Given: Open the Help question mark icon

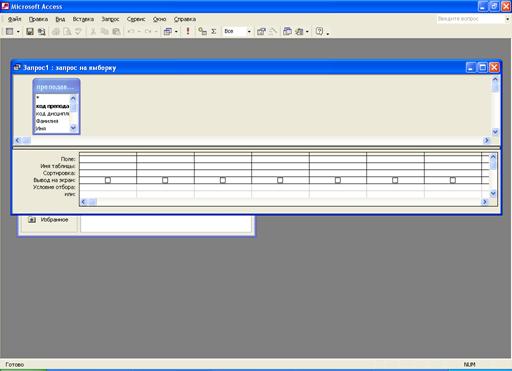Looking at the screenshot, I should click(319, 31).
